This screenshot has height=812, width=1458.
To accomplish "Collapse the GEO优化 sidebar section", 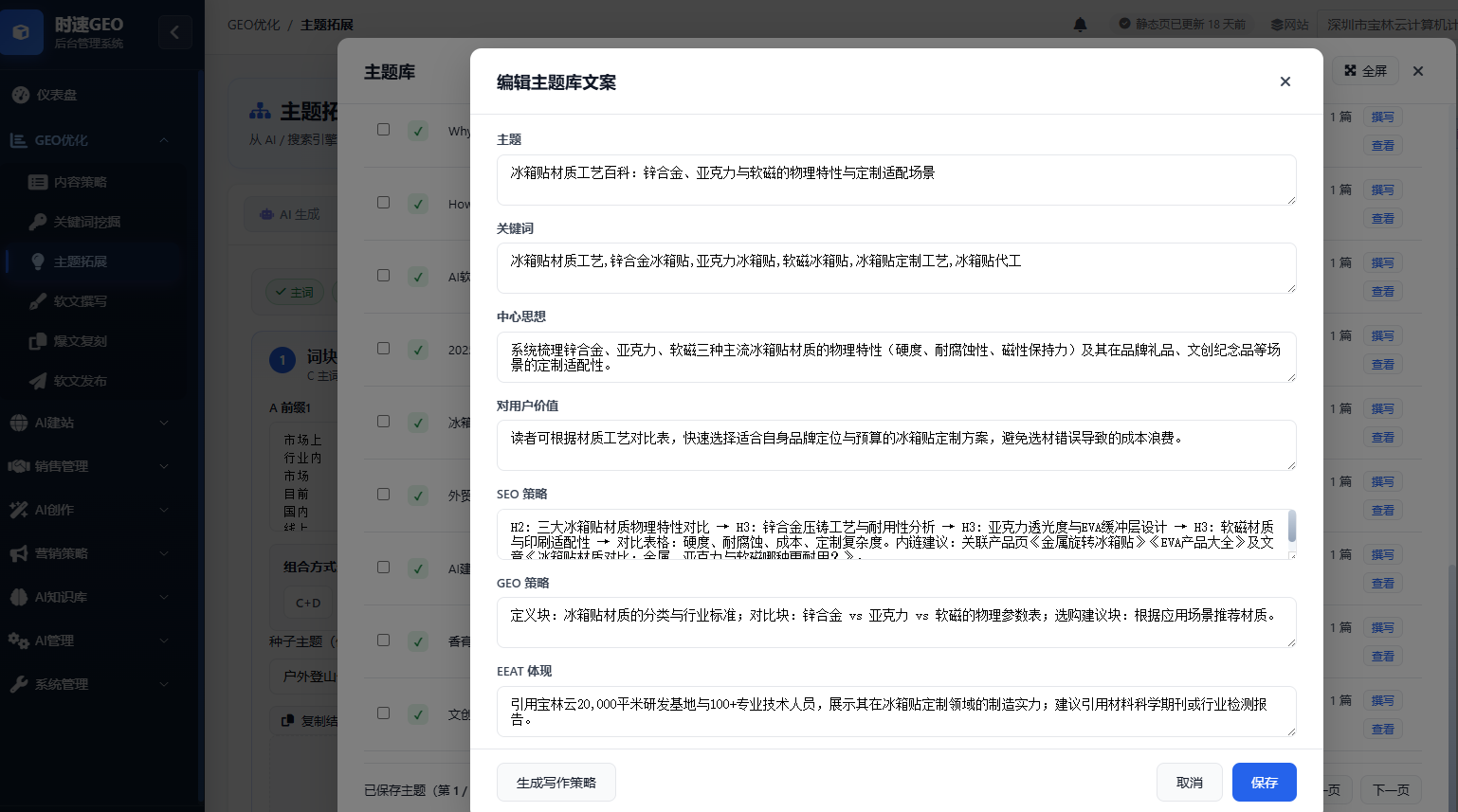I will (x=164, y=140).
